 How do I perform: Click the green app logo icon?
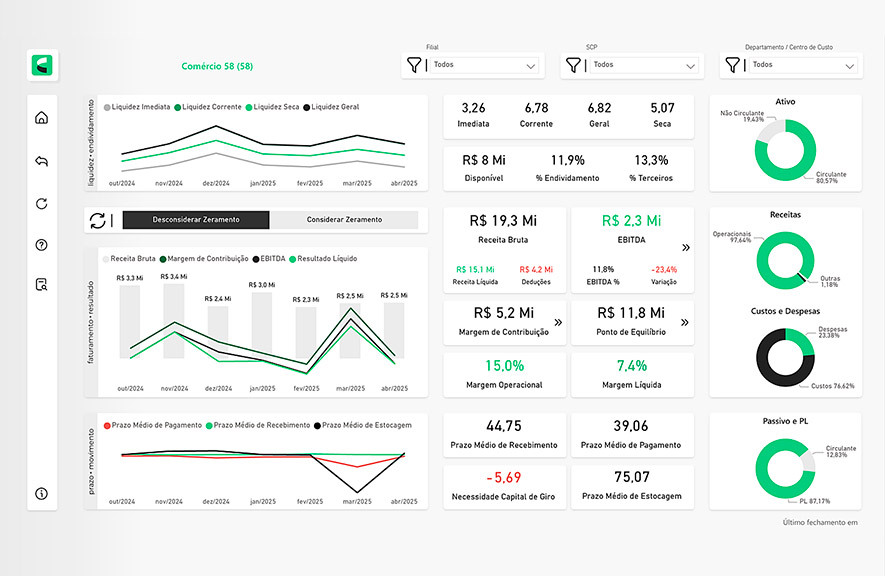click(x=43, y=66)
